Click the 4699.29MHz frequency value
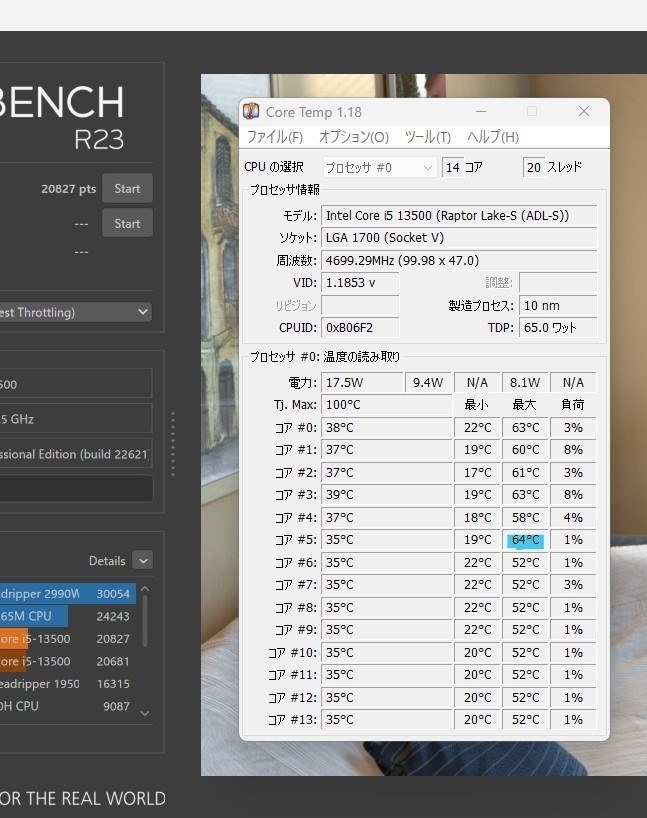The height and width of the screenshot is (818, 647). tap(459, 260)
